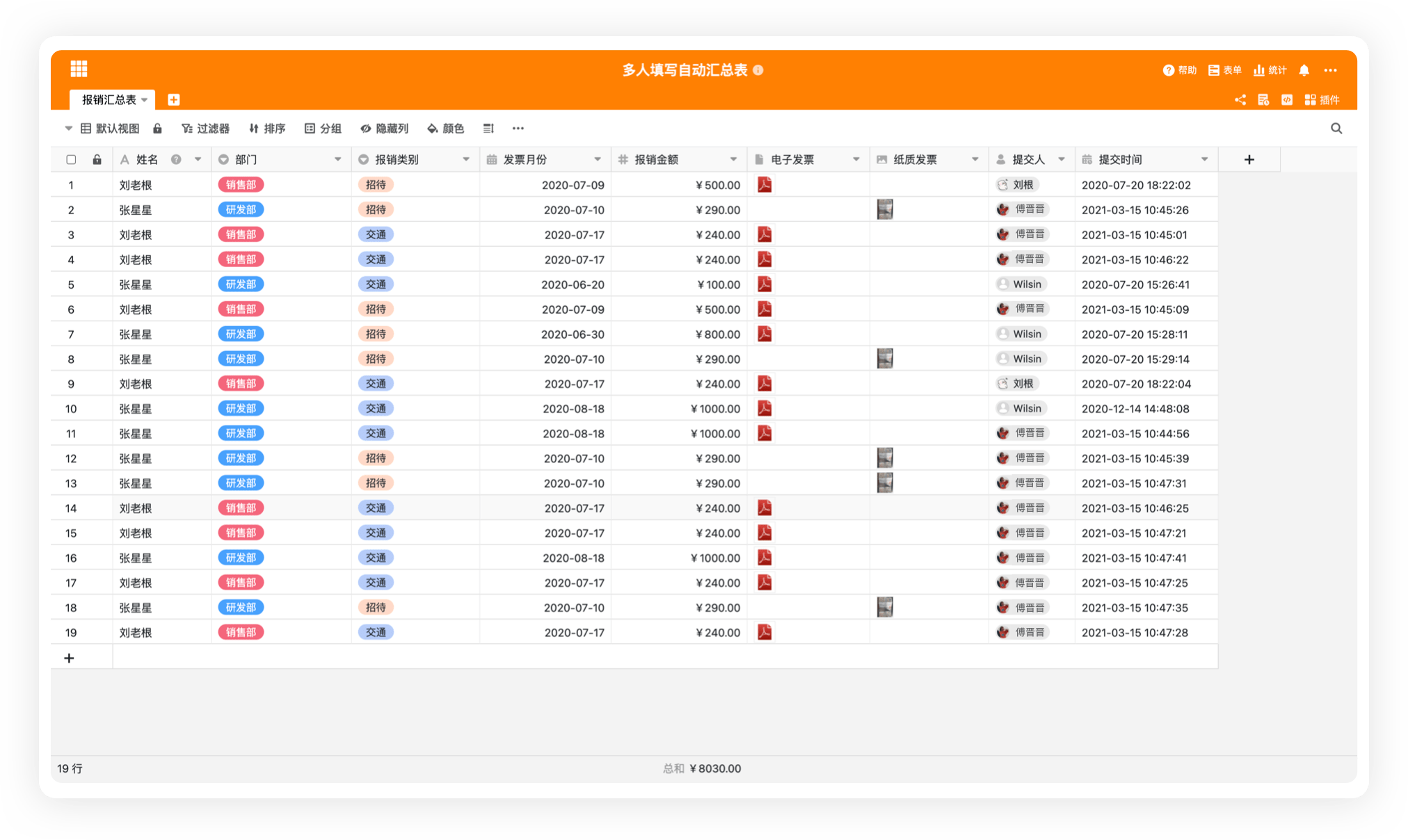Open the 报销金额 column dropdown arrow
This screenshot has width=1408, height=840.
(733, 160)
